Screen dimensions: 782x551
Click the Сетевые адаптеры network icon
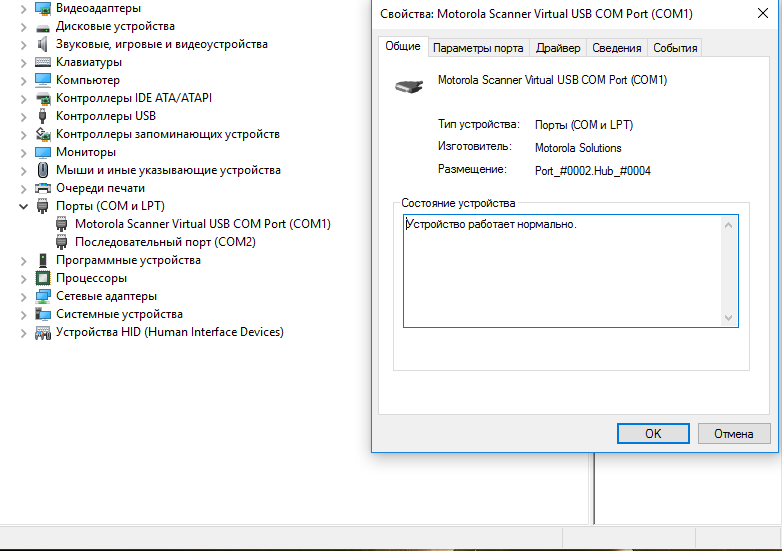coord(43,296)
